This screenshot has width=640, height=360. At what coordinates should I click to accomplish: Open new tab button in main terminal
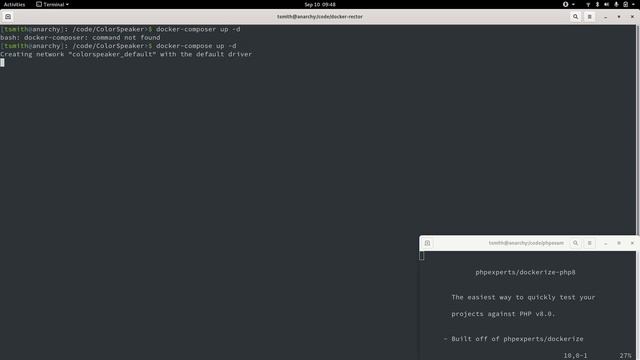pyautogui.click(x=8, y=17)
